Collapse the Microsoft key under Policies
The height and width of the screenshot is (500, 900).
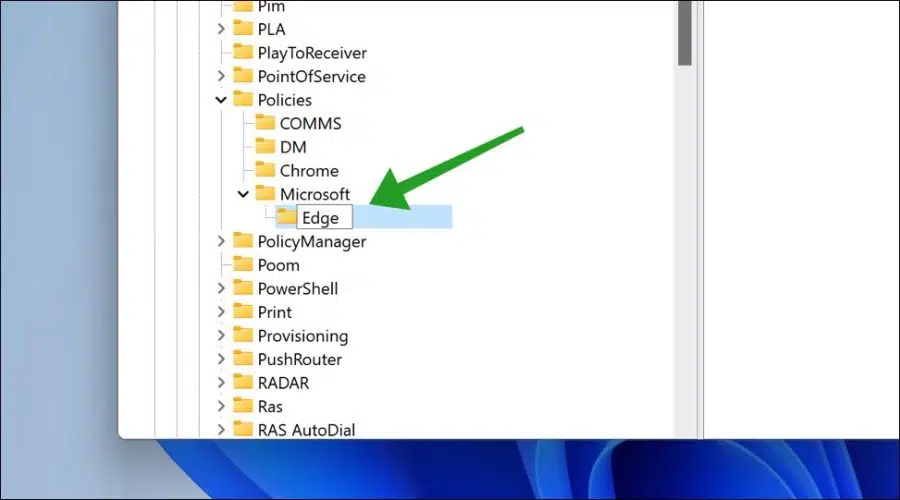(243, 194)
